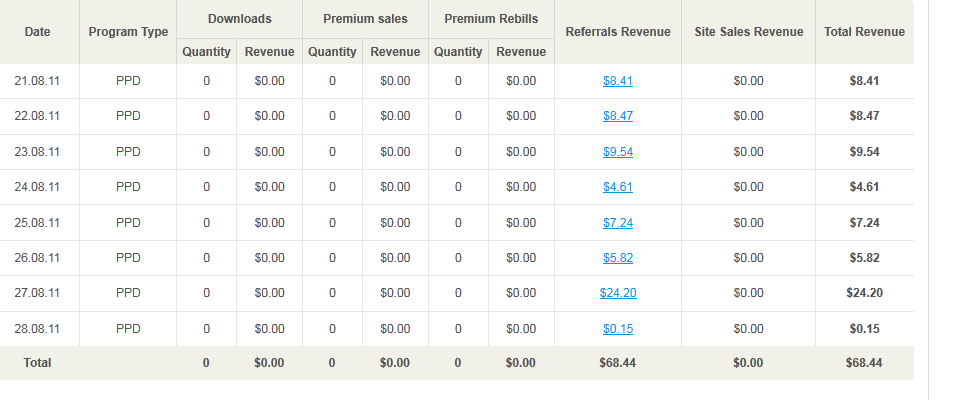
Task: Click the $24.20 referrals revenue link
Action: [x=617, y=293]
